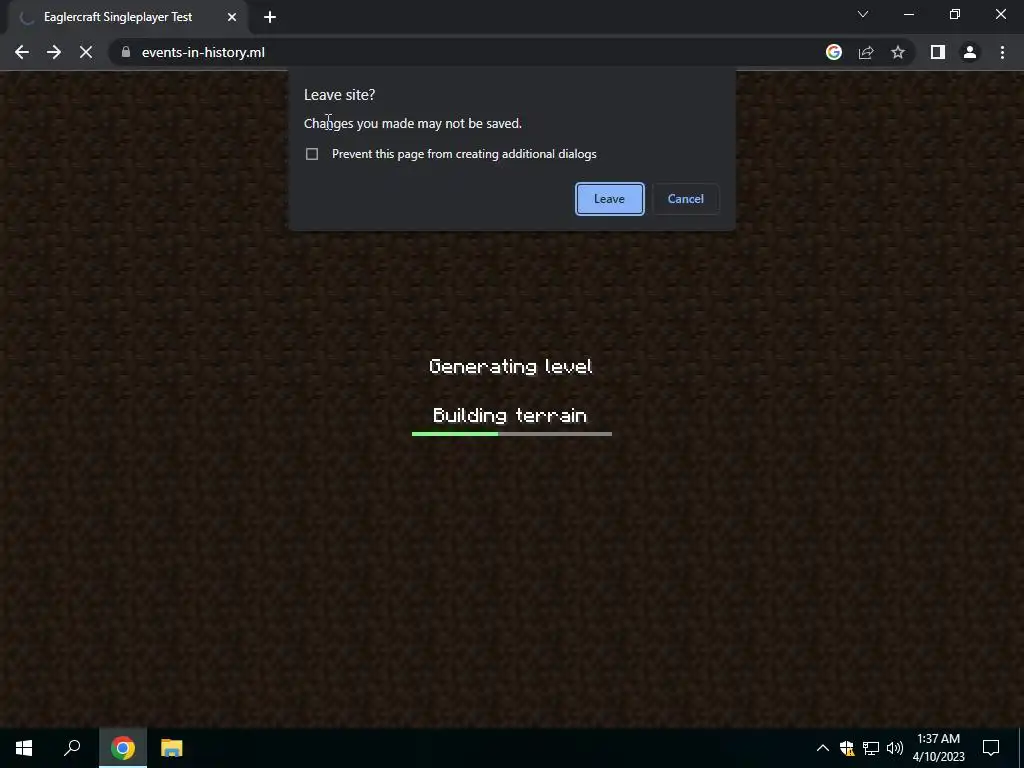Open the clock showing 1:37 AM
The image size is (1024, 768).
(938, 748)
